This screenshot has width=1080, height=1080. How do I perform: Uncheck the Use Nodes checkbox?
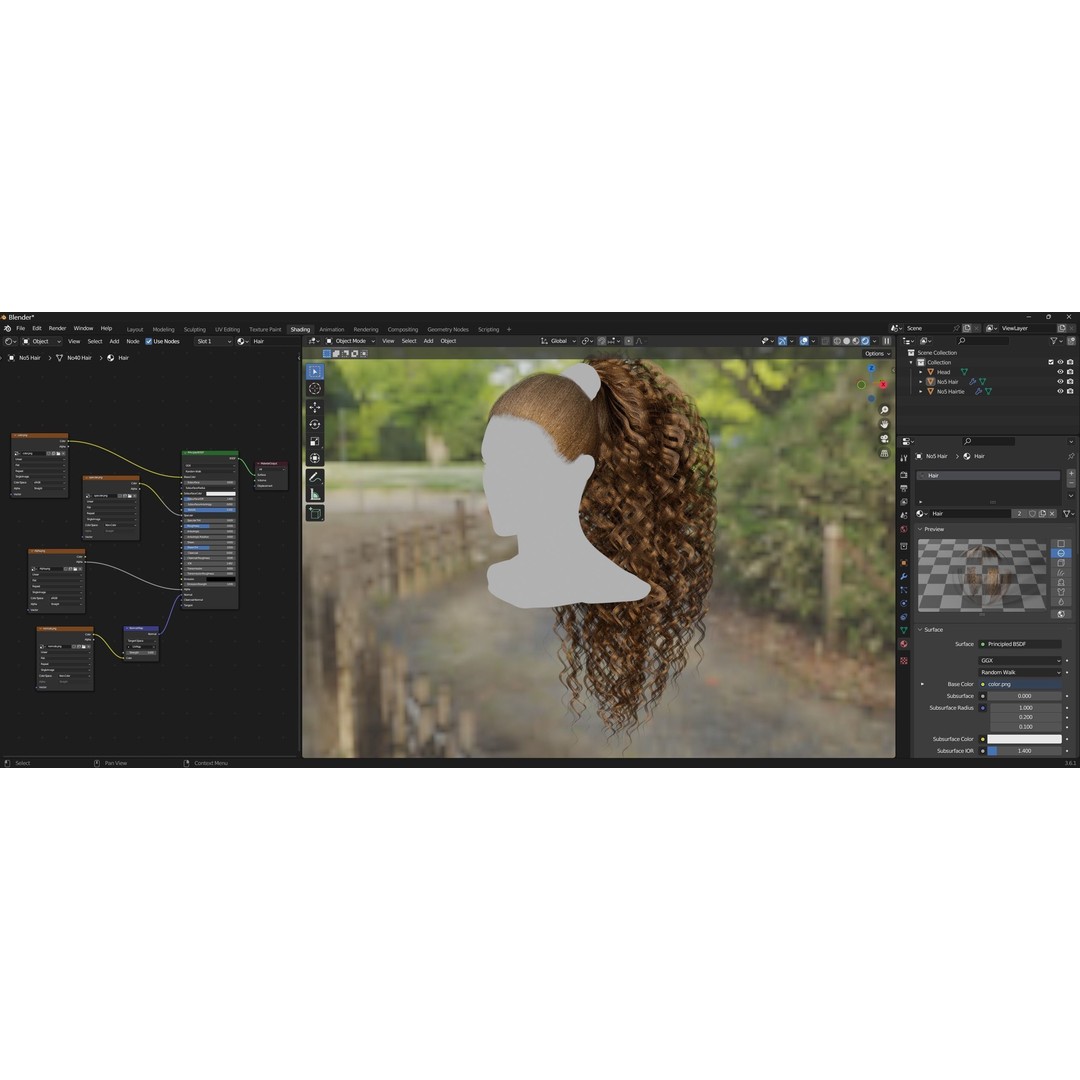point(149,341)
